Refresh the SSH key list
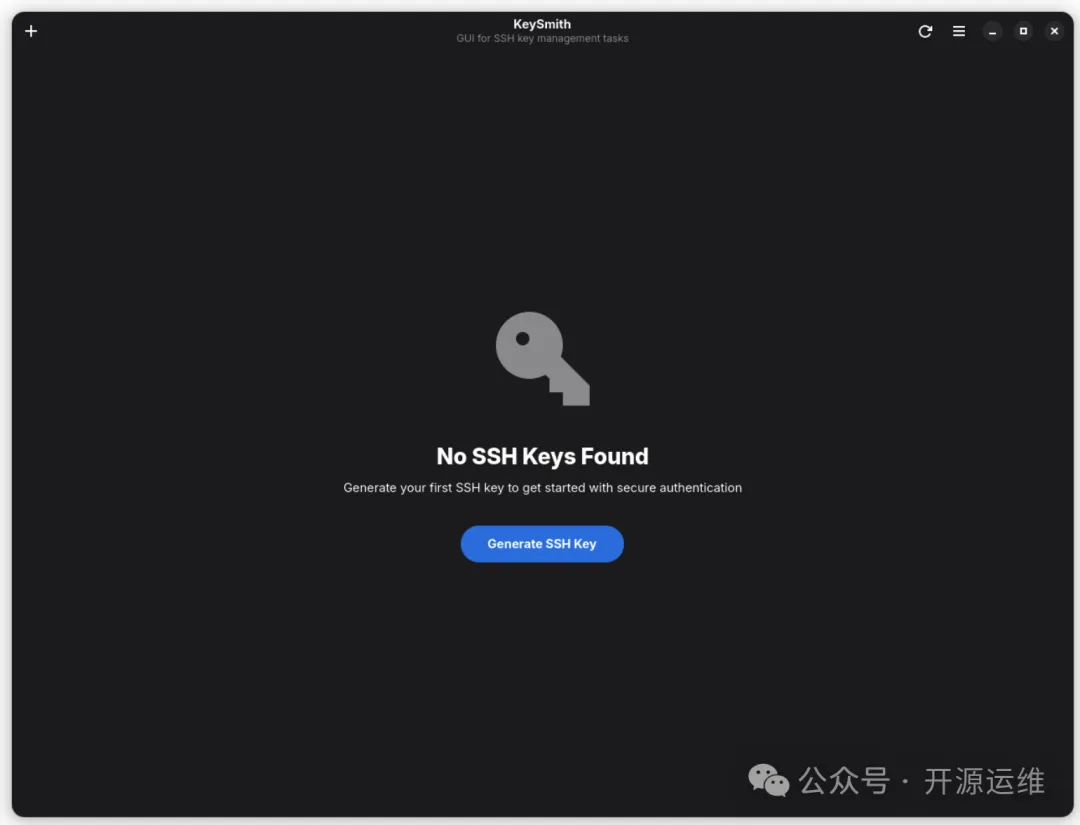 pyautogui.click(x=925, y=31)
